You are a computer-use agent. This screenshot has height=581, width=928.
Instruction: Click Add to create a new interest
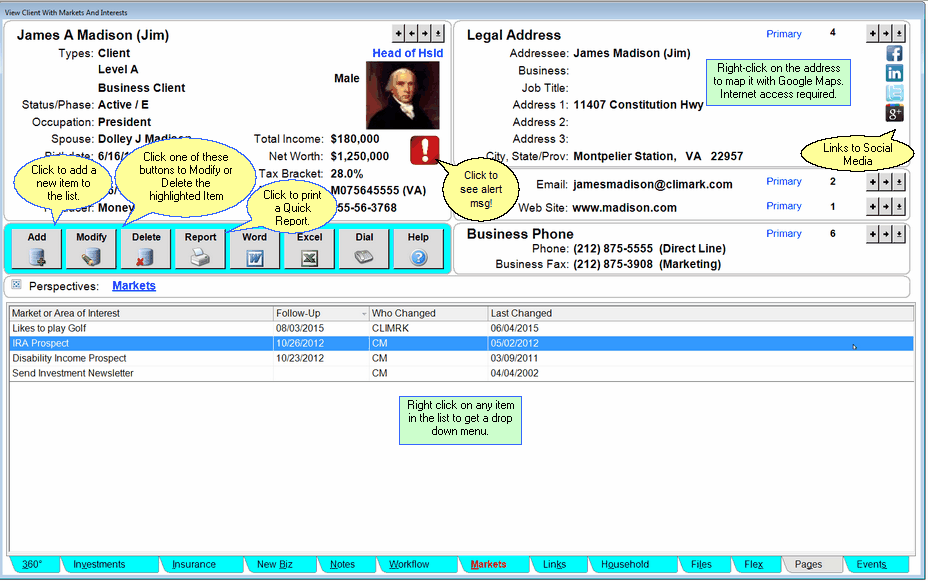pyautogui.click(x=36, y=248)
